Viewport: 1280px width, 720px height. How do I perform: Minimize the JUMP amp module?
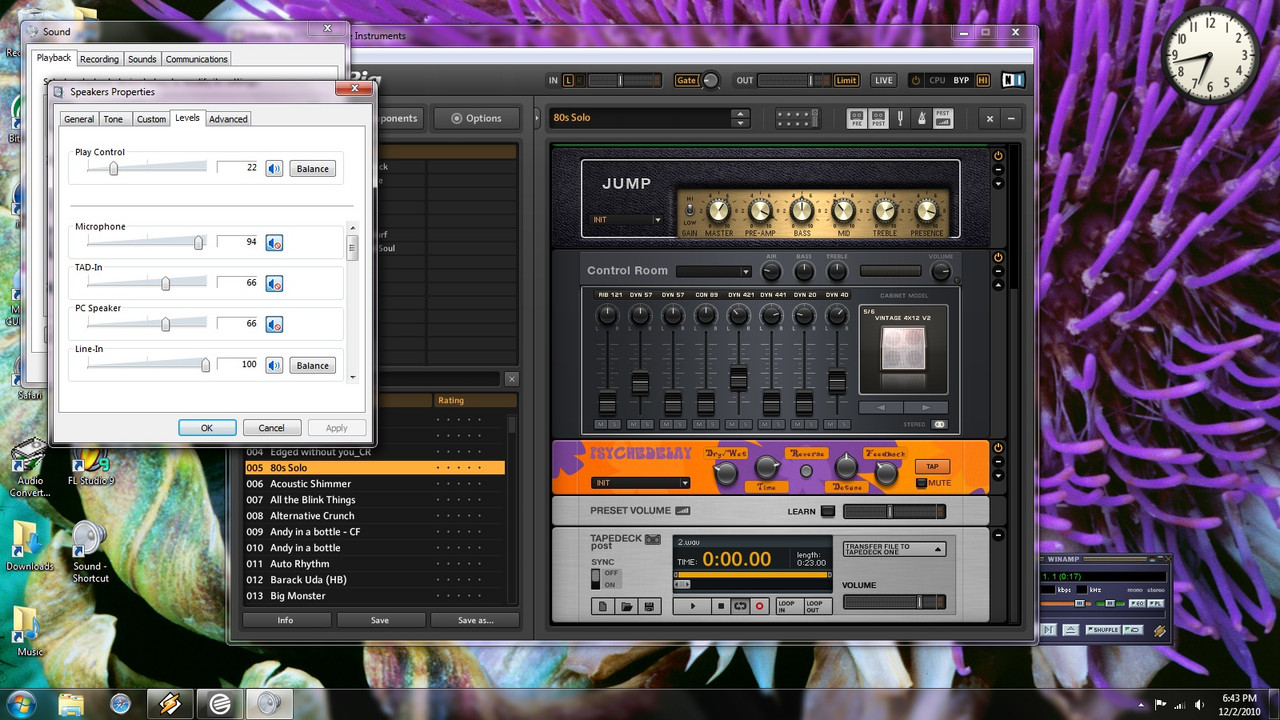click(x=997, y=170)
